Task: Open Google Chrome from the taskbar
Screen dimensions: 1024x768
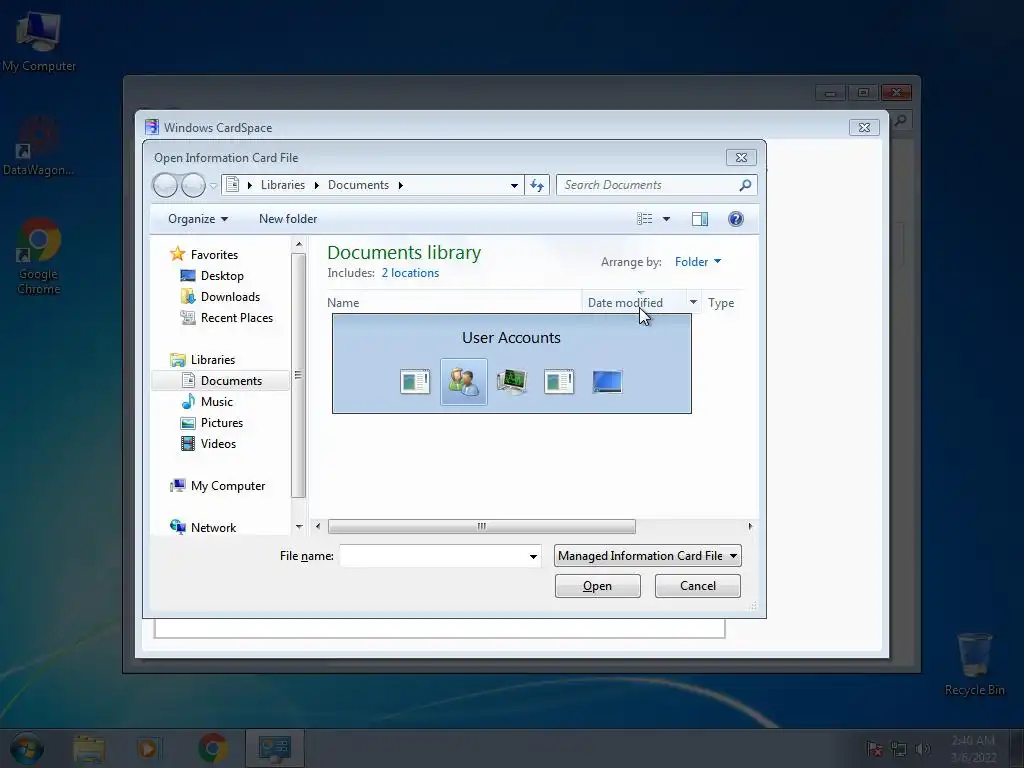Action: pyautogui.click(x=213, y=748)
